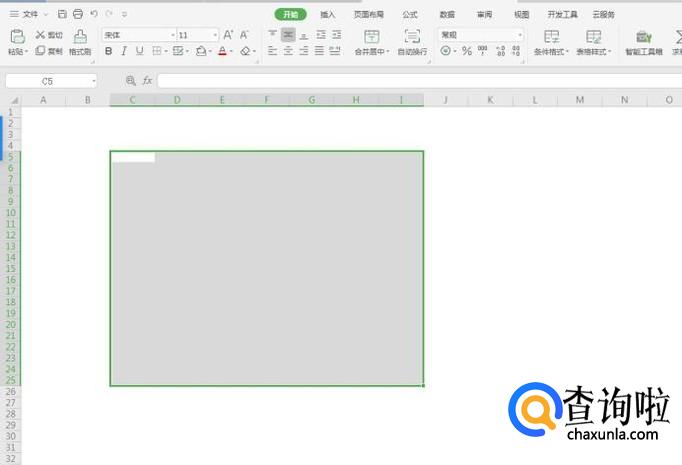Screen dimensions: 682x465
Task: Click the fx insert function icon
Action: 147,80
